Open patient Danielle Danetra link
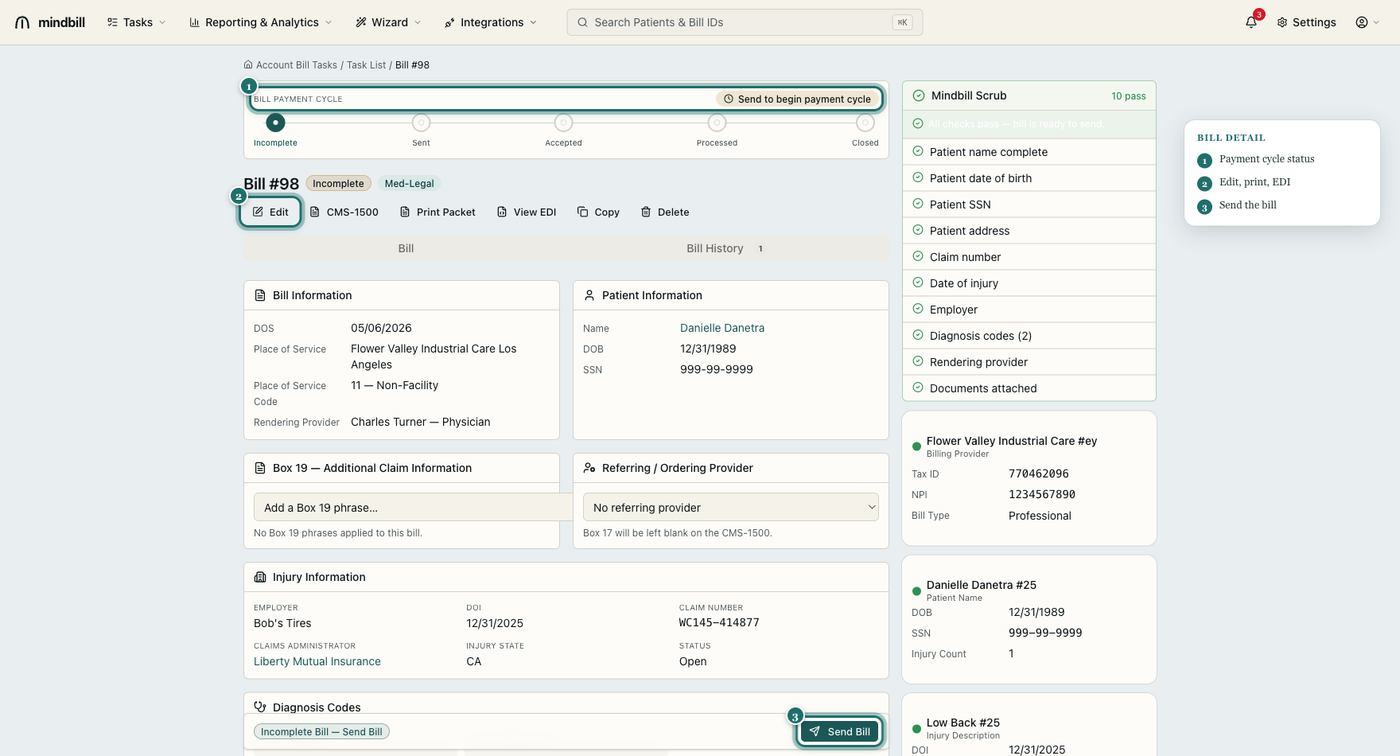 (722, 328)
